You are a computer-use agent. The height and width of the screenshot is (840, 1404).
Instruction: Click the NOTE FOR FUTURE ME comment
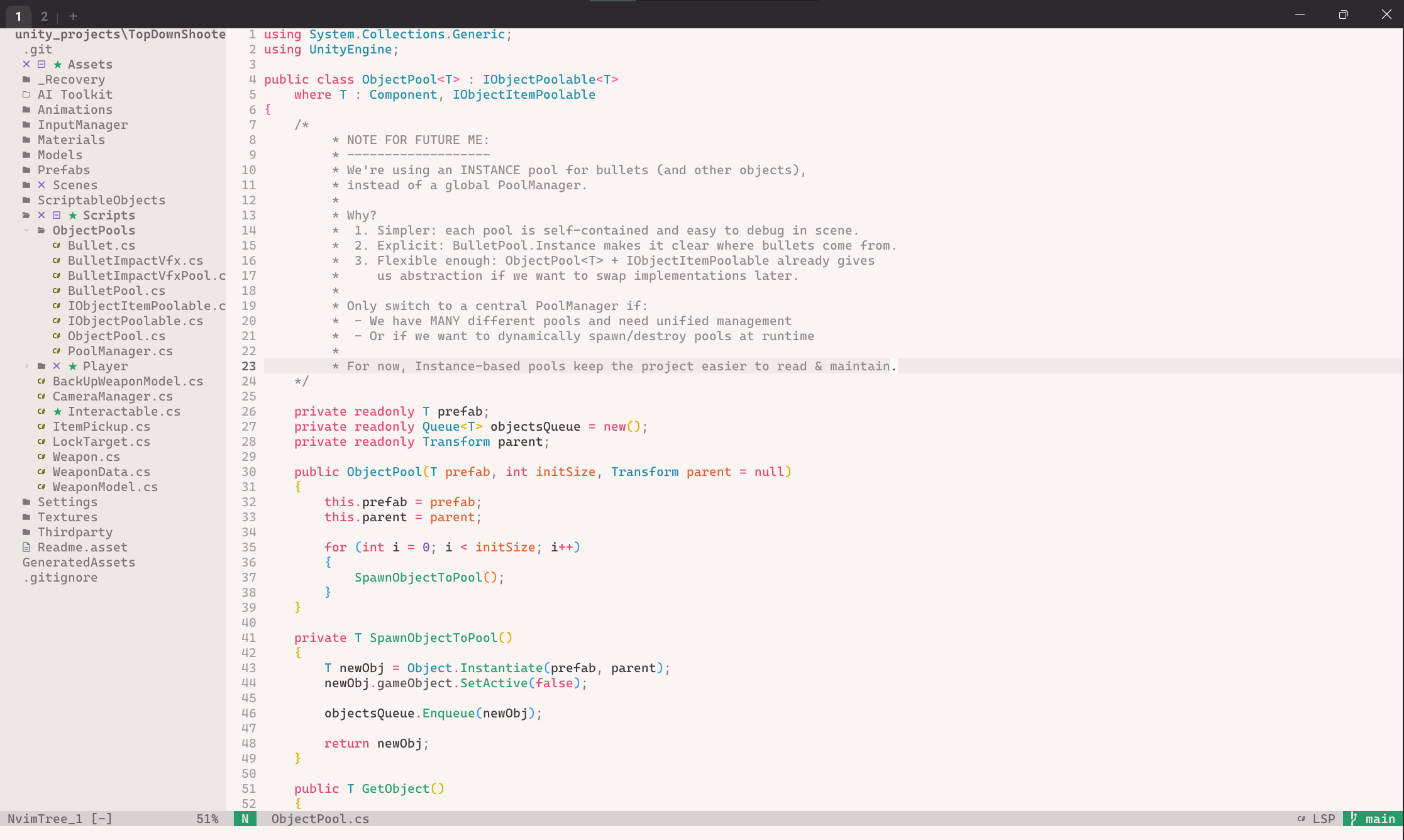tap(418, 140)
